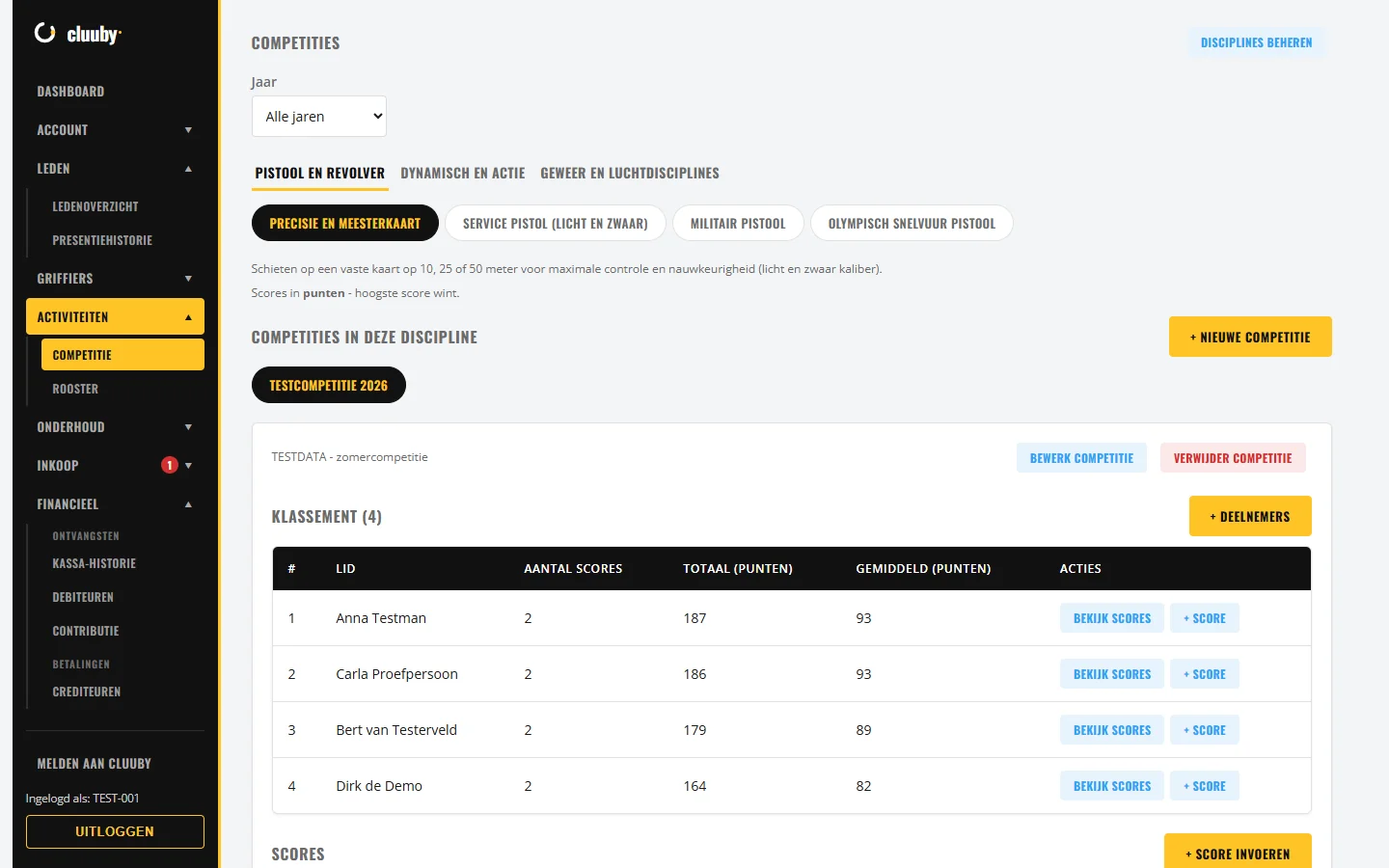
Task: Switch to Geweer en Luchtdisciplines tab
Action: coord(630,174)
